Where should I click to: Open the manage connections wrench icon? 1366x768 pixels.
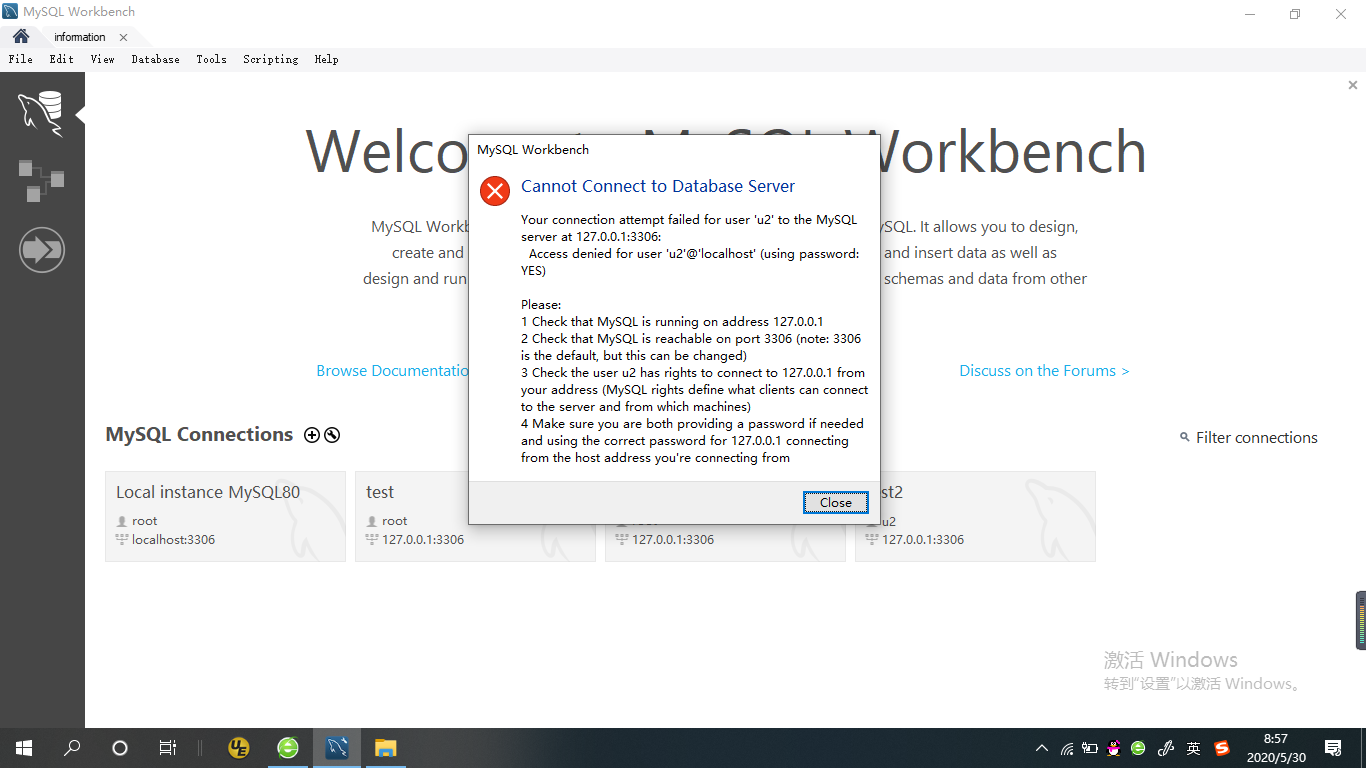(332, 435)
